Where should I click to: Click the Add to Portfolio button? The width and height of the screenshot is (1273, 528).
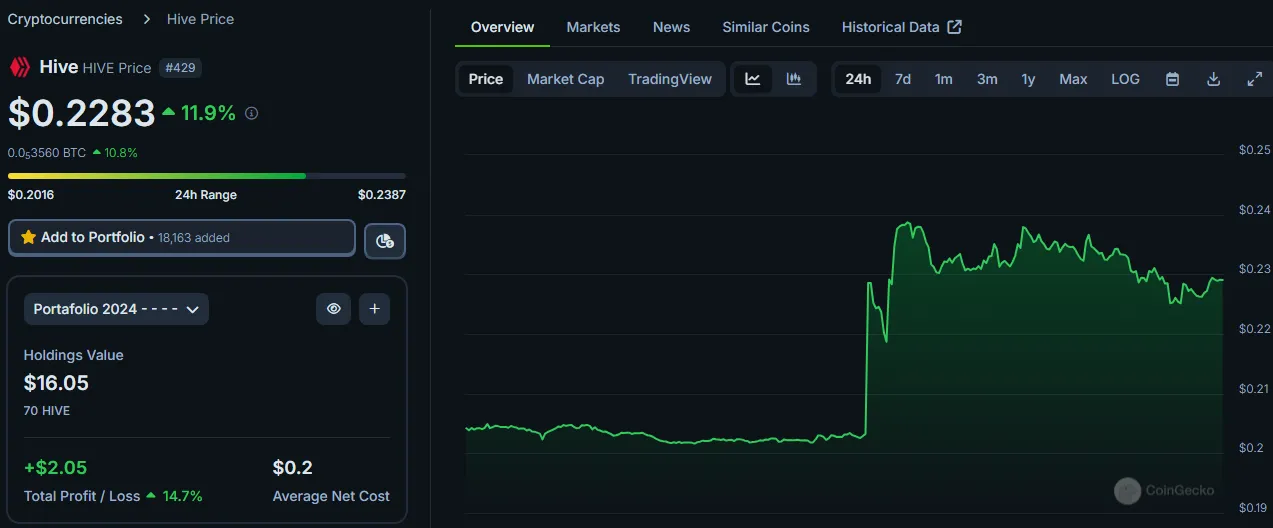coord(182,238)
